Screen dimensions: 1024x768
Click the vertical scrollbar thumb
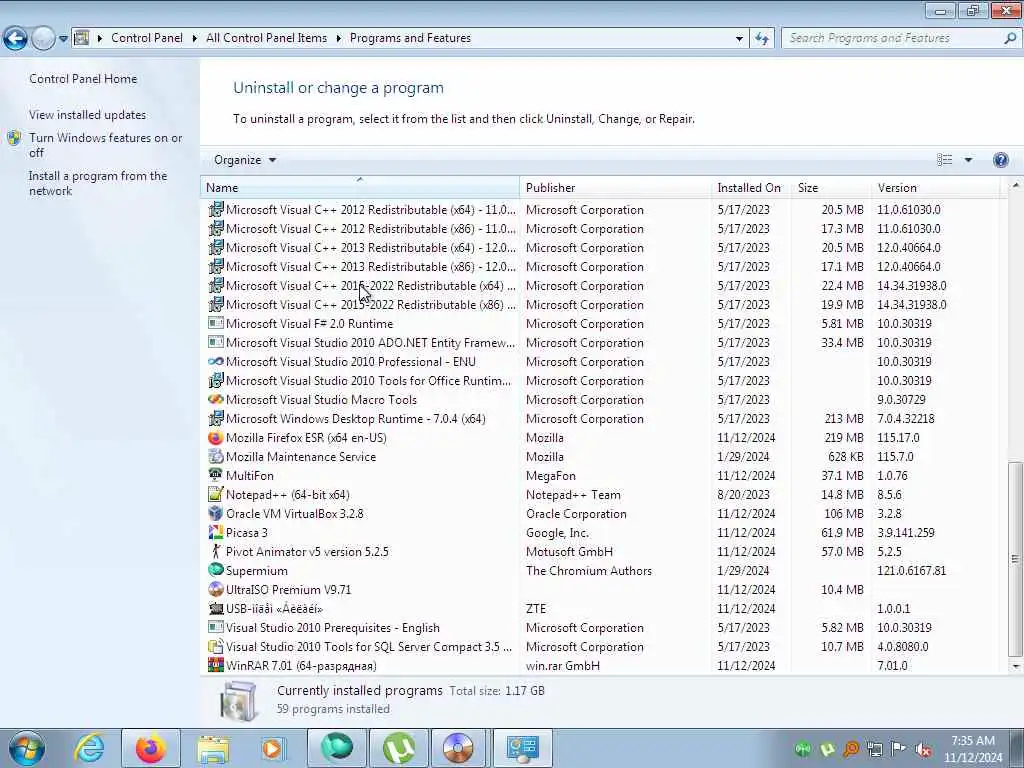pyautogui.click(x=1016, y=559)
